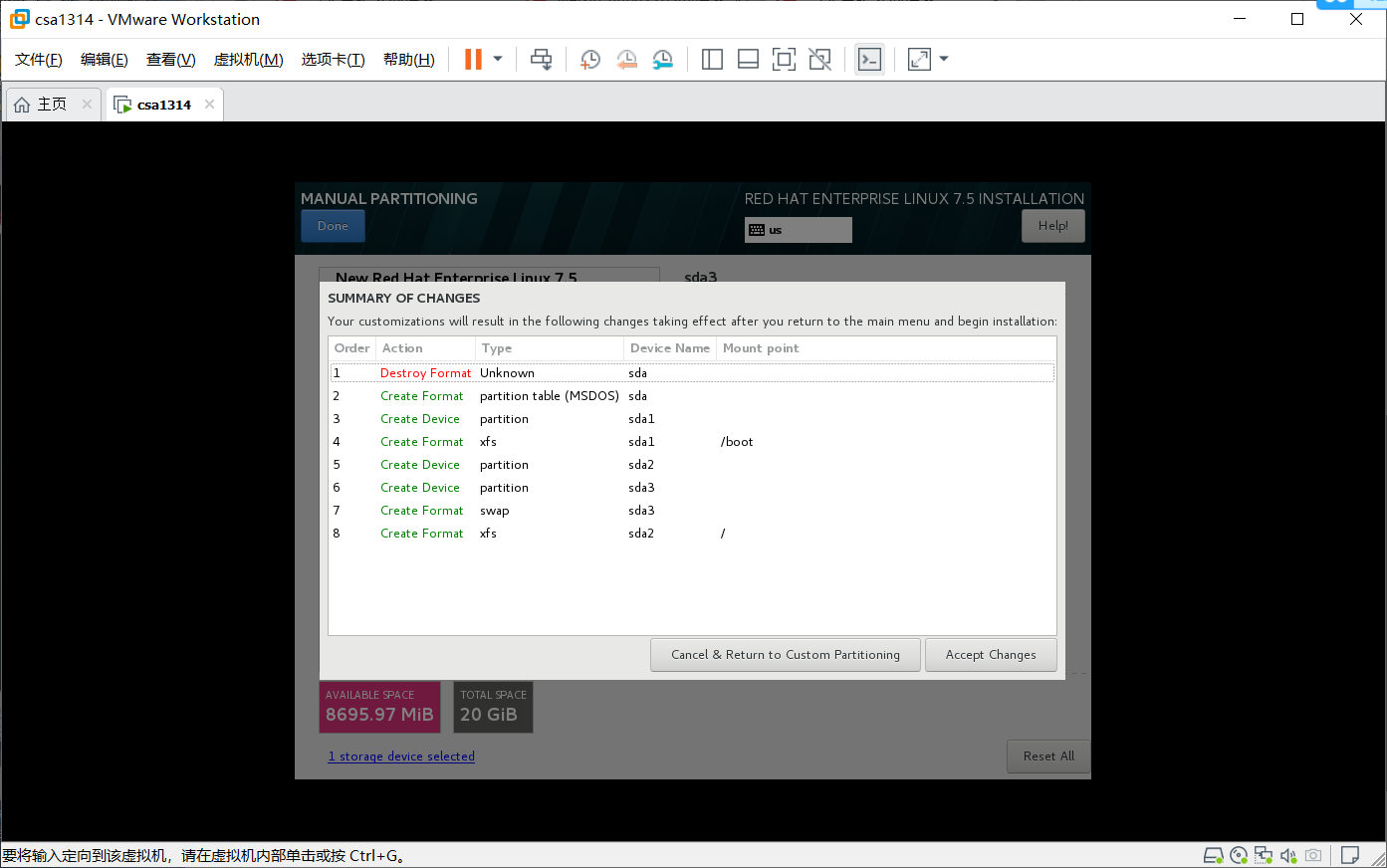Screen dimensions: 1387x868
Task: Select the Create Format partition table (MSDOS) row
Action: point(692,396)
